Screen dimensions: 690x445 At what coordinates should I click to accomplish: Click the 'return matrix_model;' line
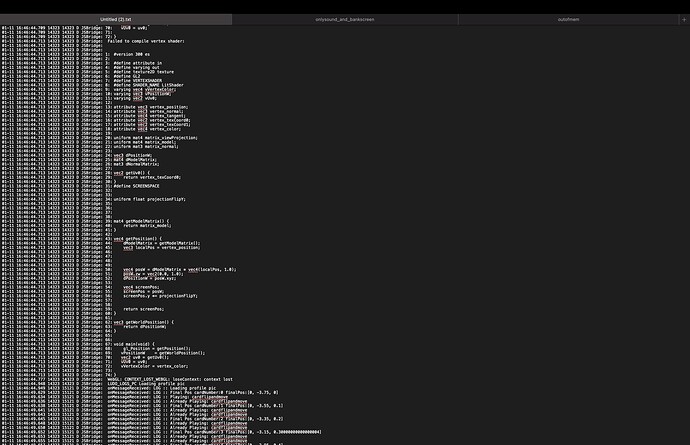[147, 226]
